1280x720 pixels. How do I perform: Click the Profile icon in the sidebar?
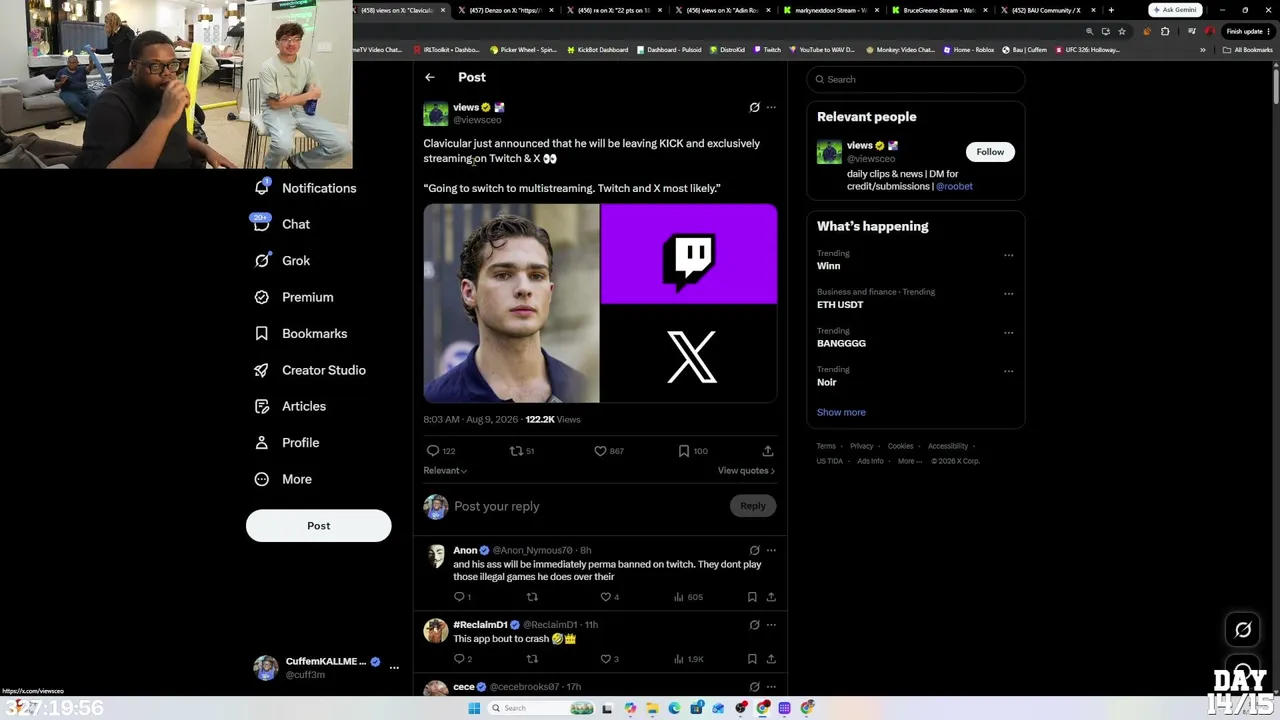click(262, 442)
